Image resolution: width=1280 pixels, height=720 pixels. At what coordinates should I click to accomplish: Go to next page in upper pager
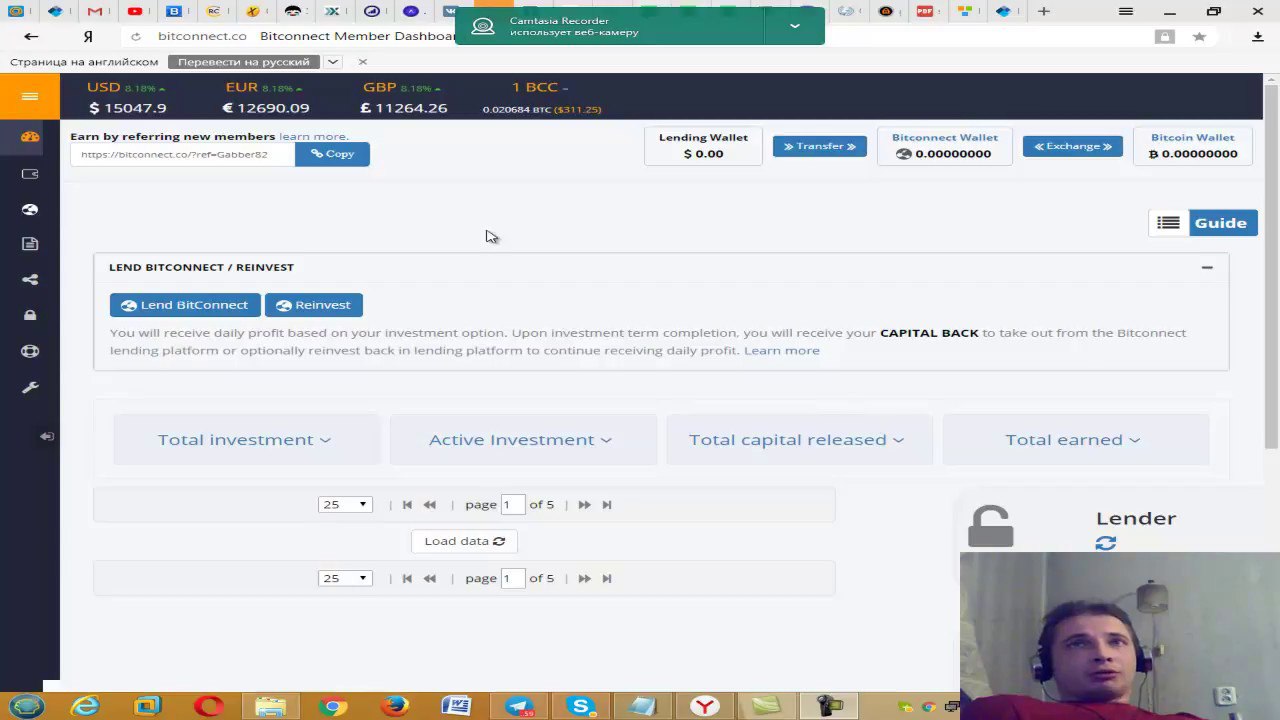[x=584, y=505]
